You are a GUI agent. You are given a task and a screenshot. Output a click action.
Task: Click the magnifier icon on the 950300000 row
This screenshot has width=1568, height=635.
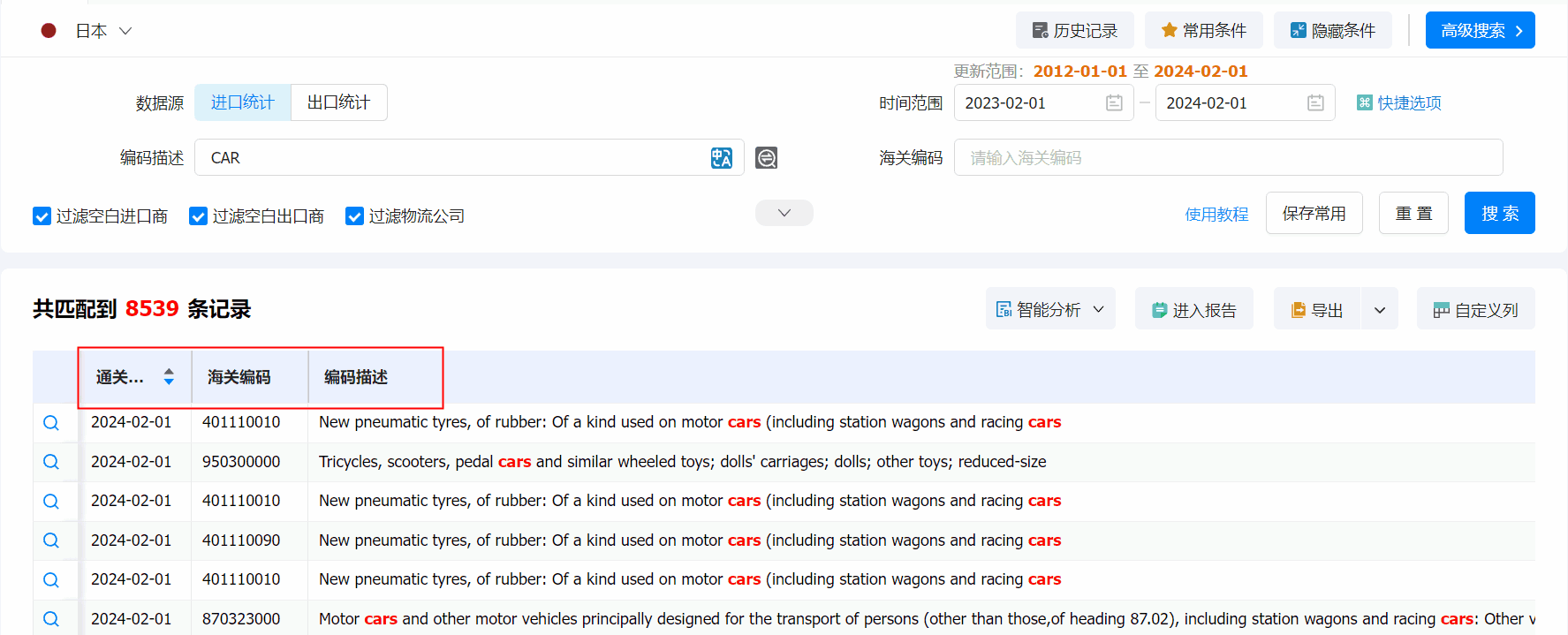point(51,462)
